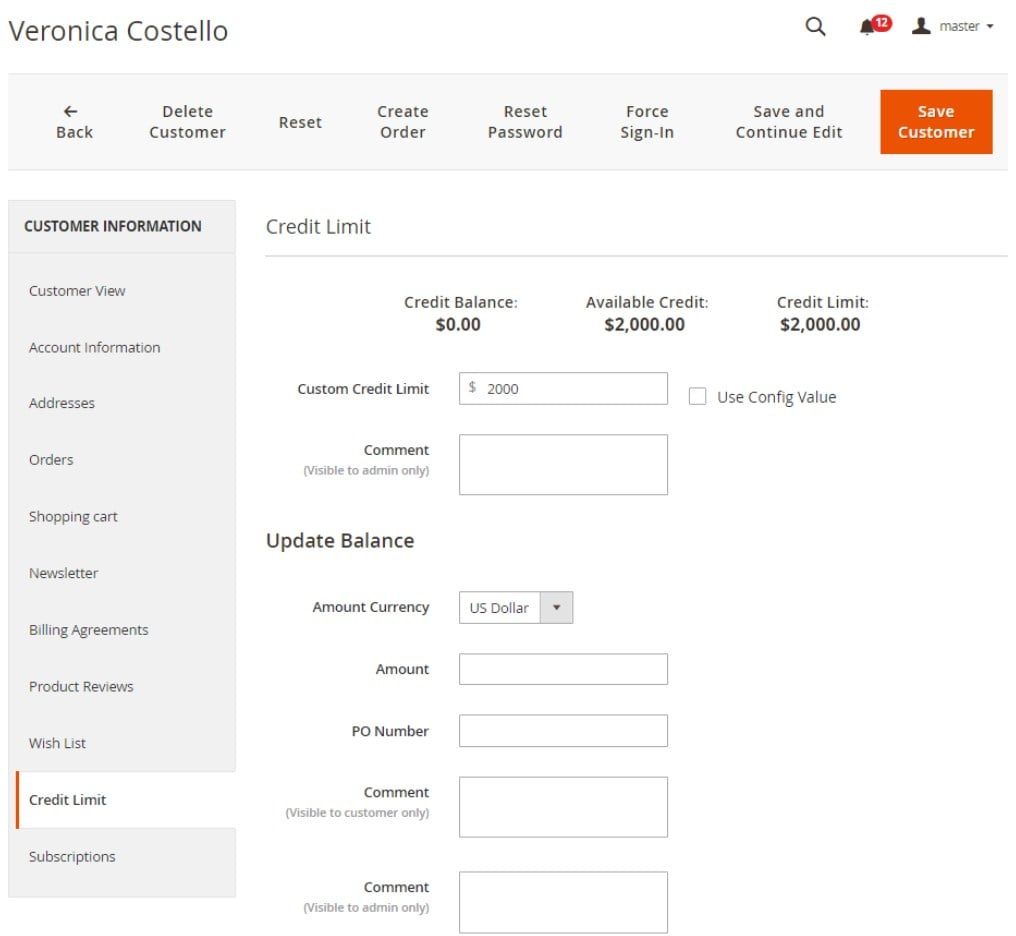Enable the Use Config Value checkbox
This screenshot has width=1016, height=936.
[x=697, y=396]
